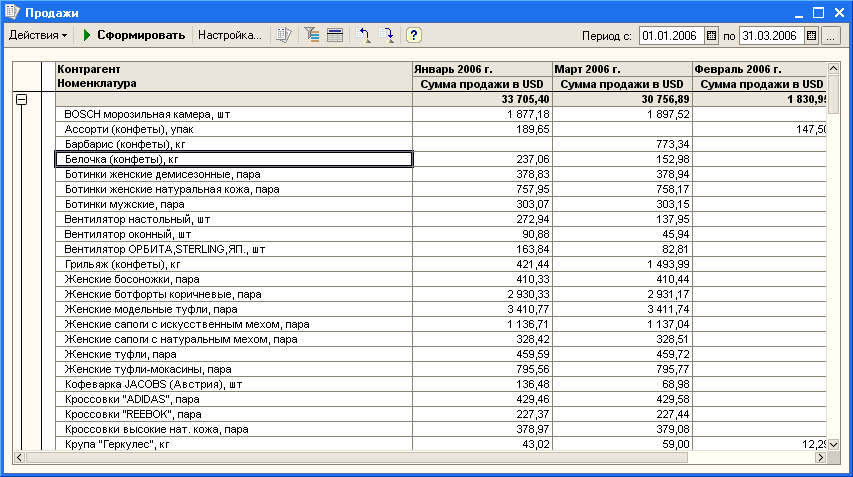Click January value 1 877,18

point(482,114)
